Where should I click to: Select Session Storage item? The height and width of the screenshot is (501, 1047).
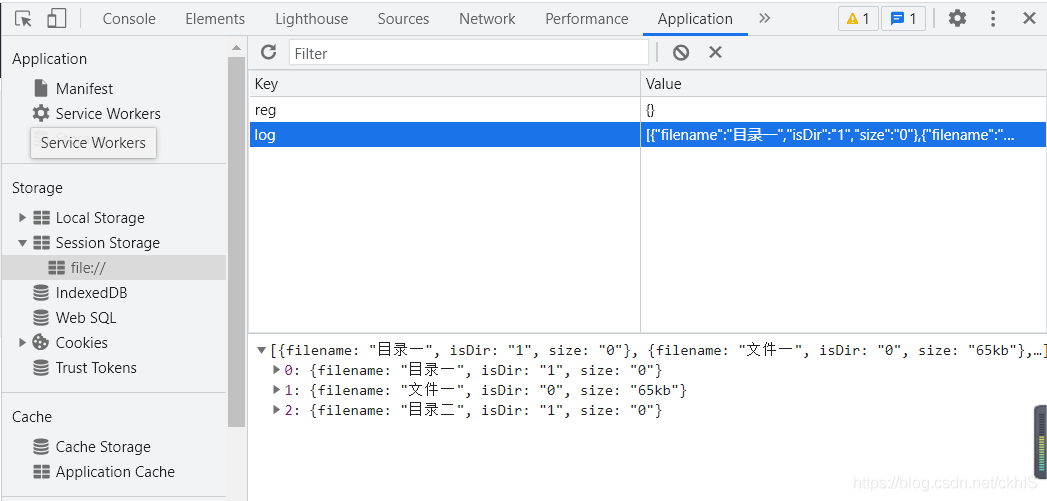108,242
